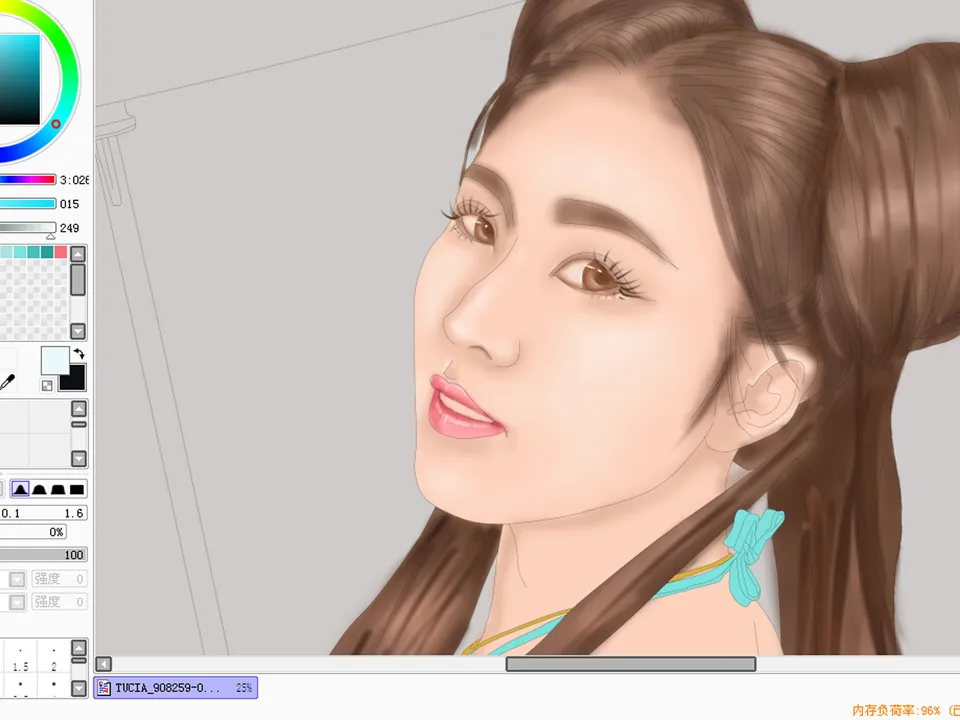
Task: Click the brush density 100 slider
Action: pos(44,555)
